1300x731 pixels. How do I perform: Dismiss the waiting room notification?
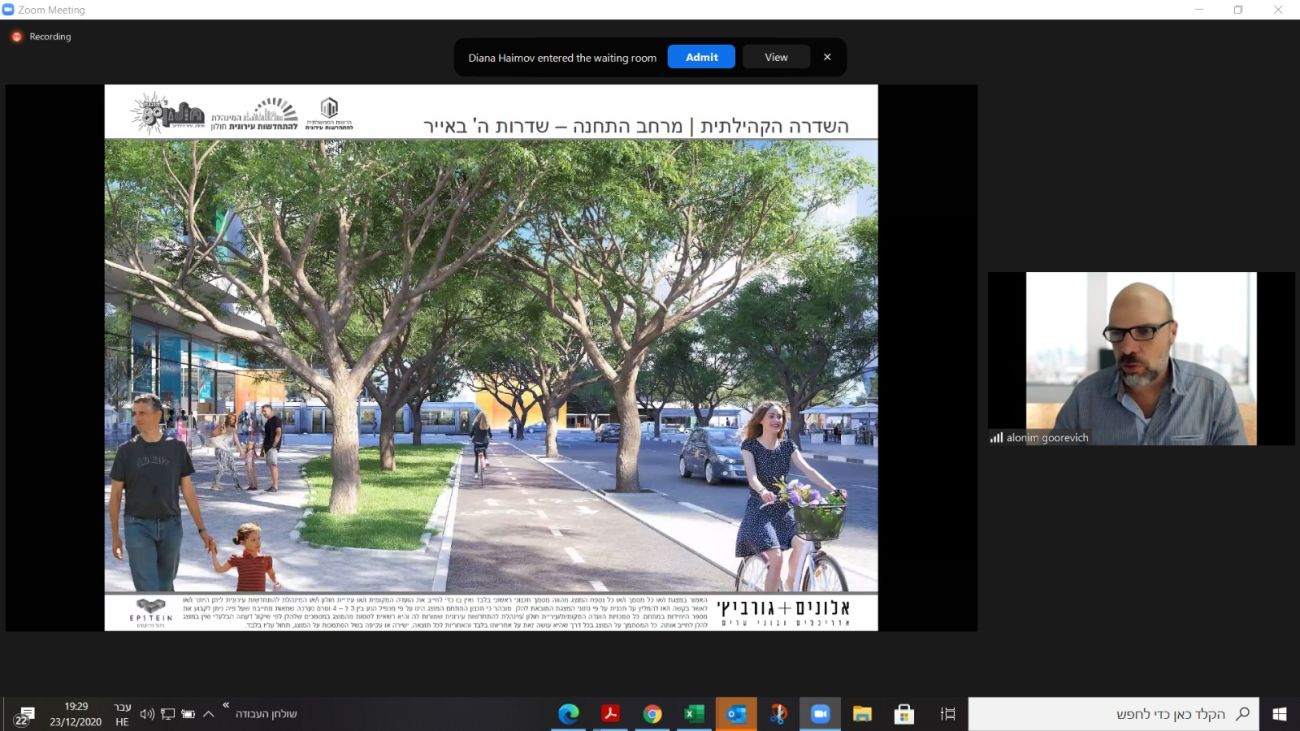coord(827,57)
